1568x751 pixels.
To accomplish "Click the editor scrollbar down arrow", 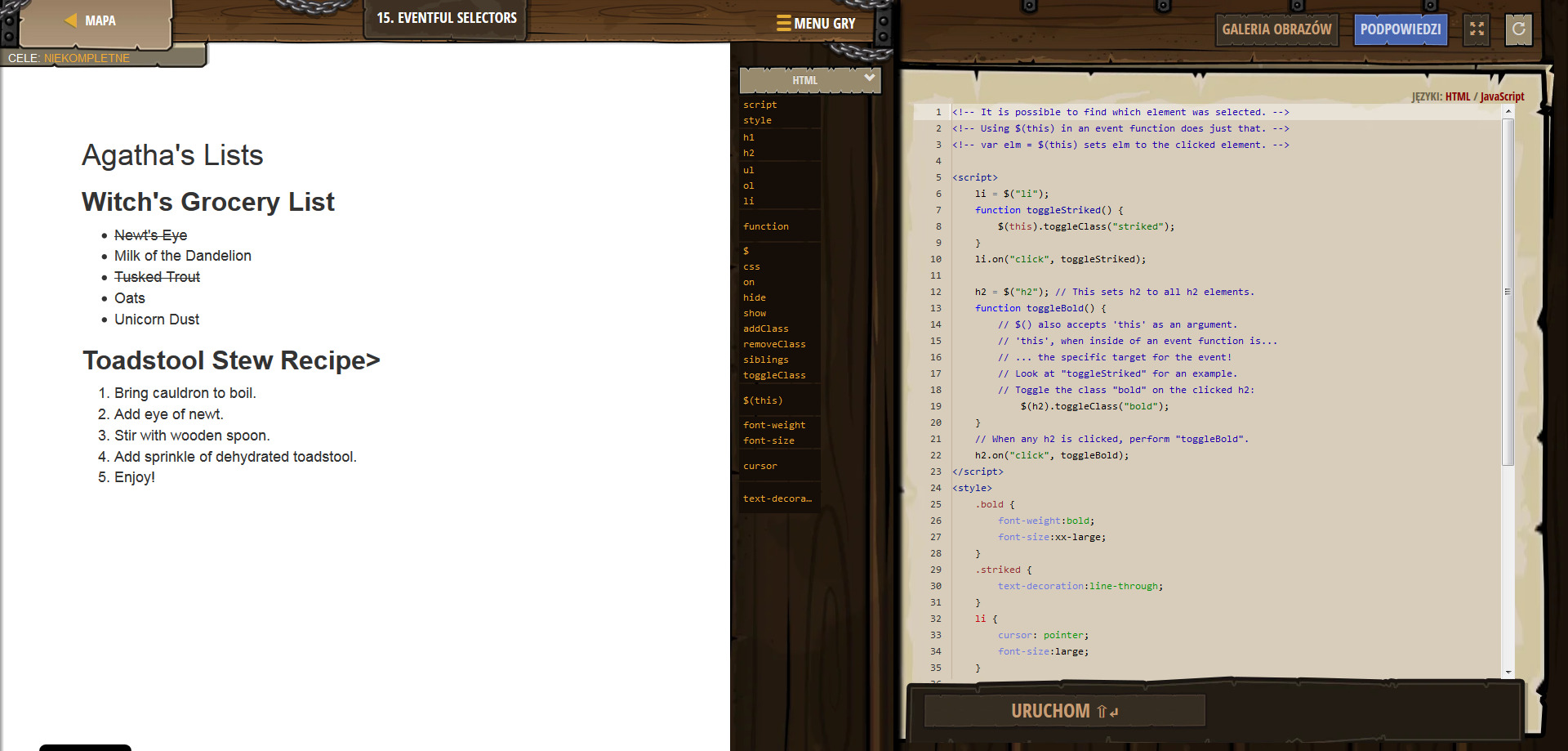I will pyautogui.click(x=1508, y=672).
